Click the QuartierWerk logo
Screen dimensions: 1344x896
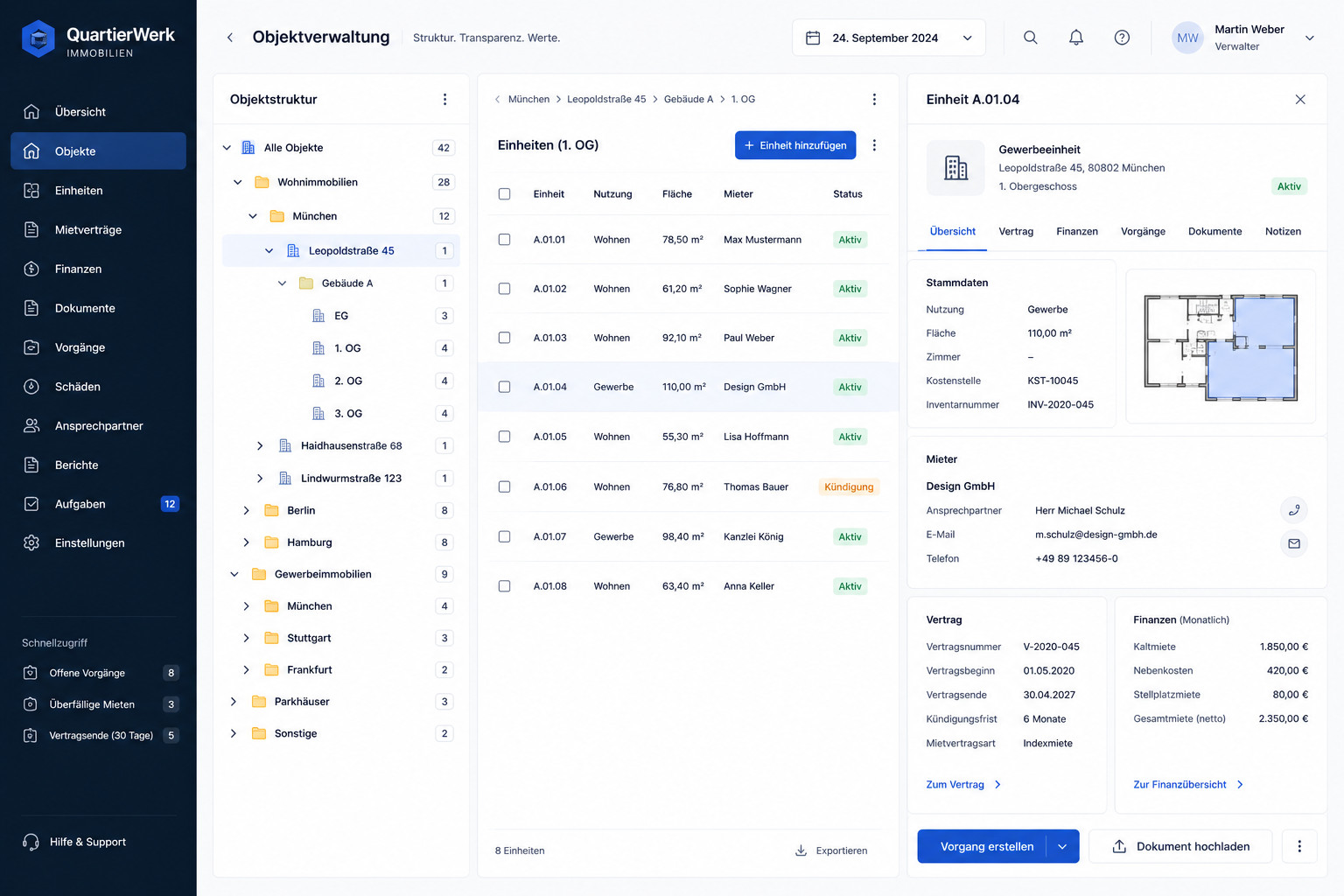click(98, 39)
